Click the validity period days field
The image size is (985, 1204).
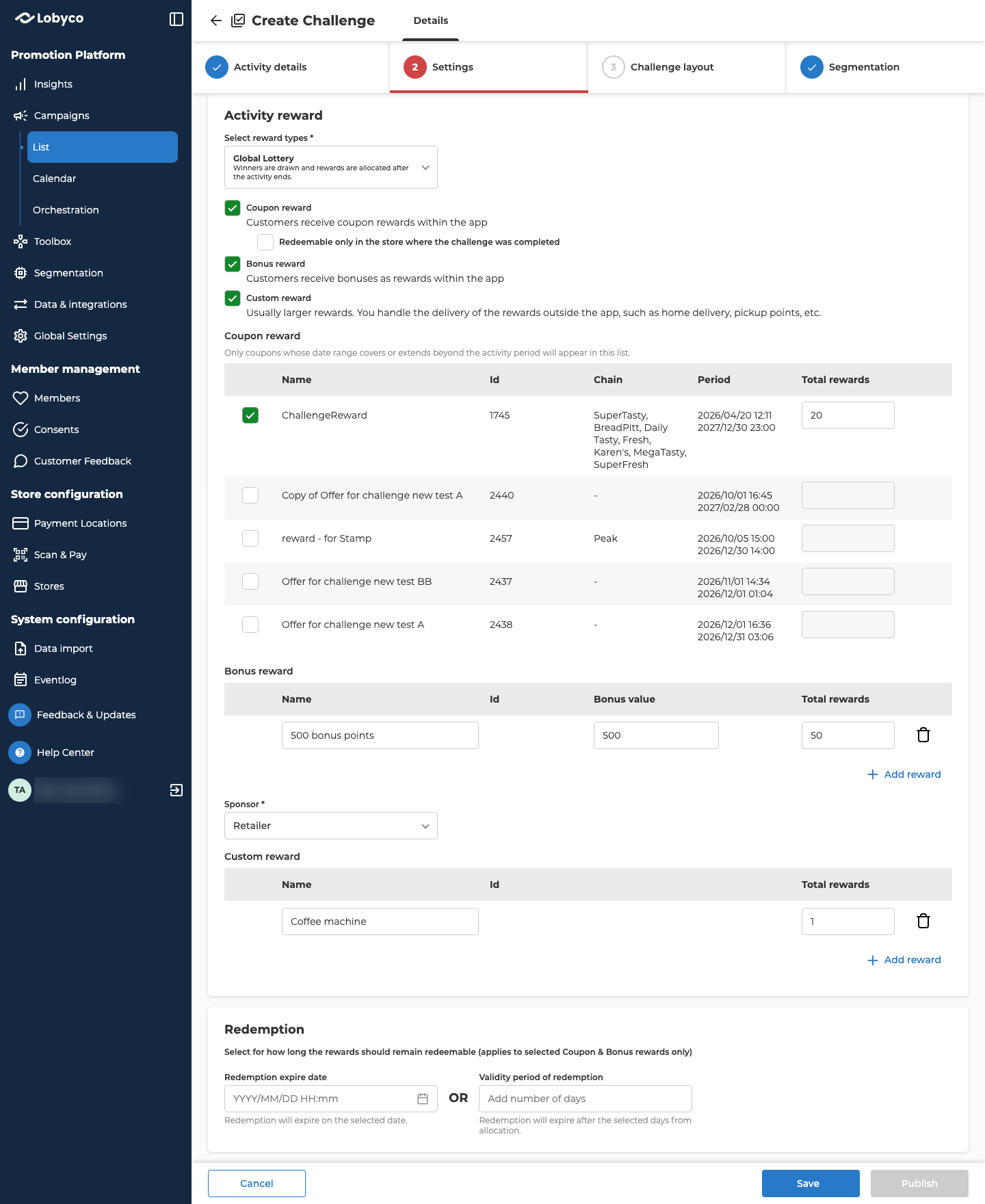[586, 1099]
